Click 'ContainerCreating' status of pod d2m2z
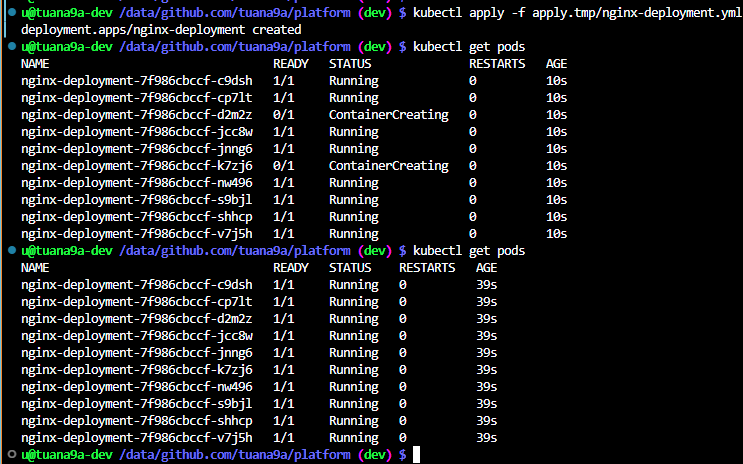 pyautogui.click(x=389, y=115)
